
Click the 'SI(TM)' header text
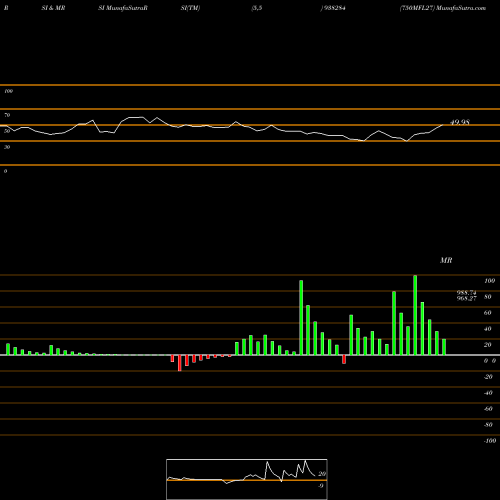pos(190,8)
